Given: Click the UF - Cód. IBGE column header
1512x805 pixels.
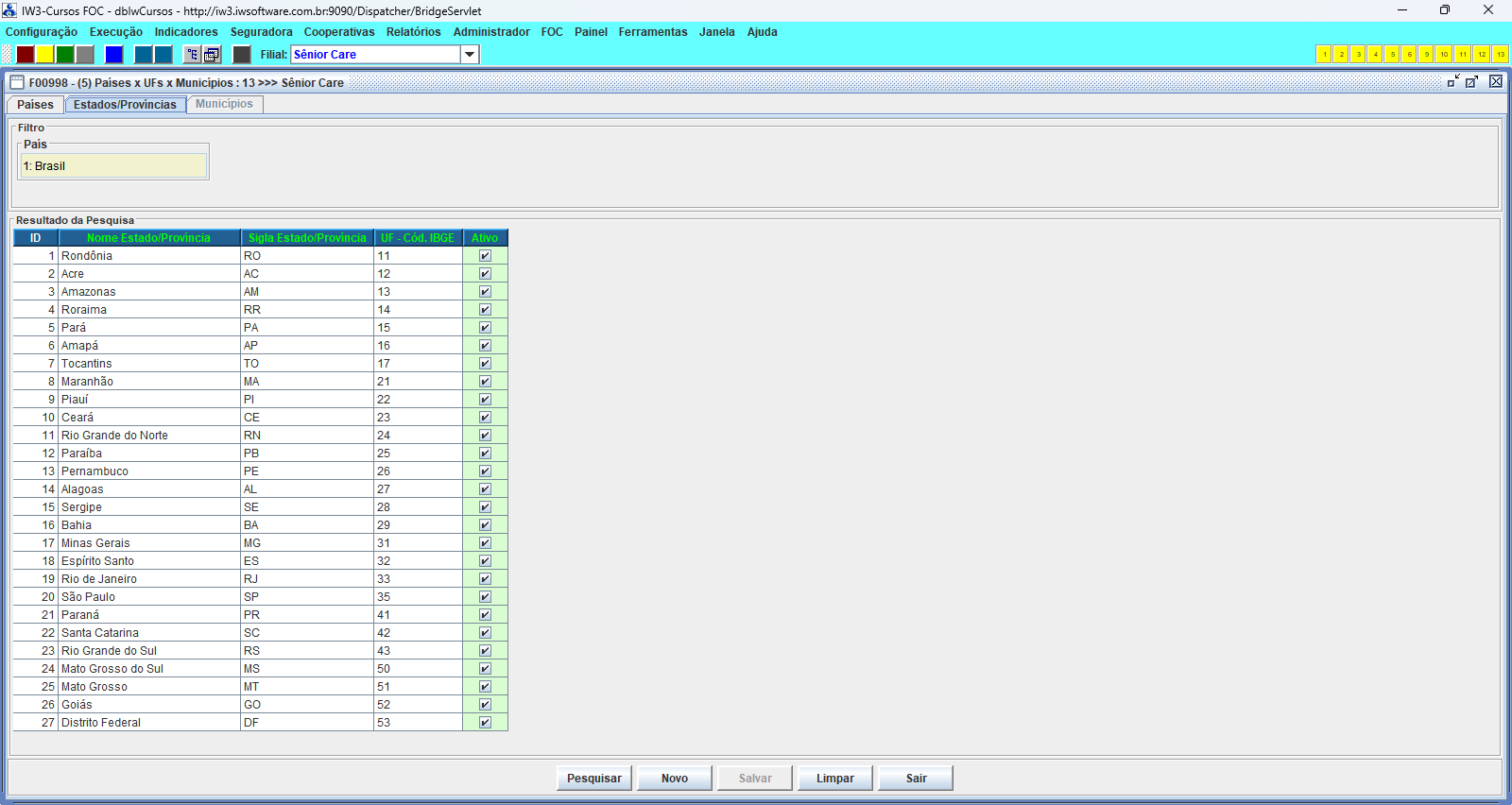Looking at the screenshot, I should point(418,238).
